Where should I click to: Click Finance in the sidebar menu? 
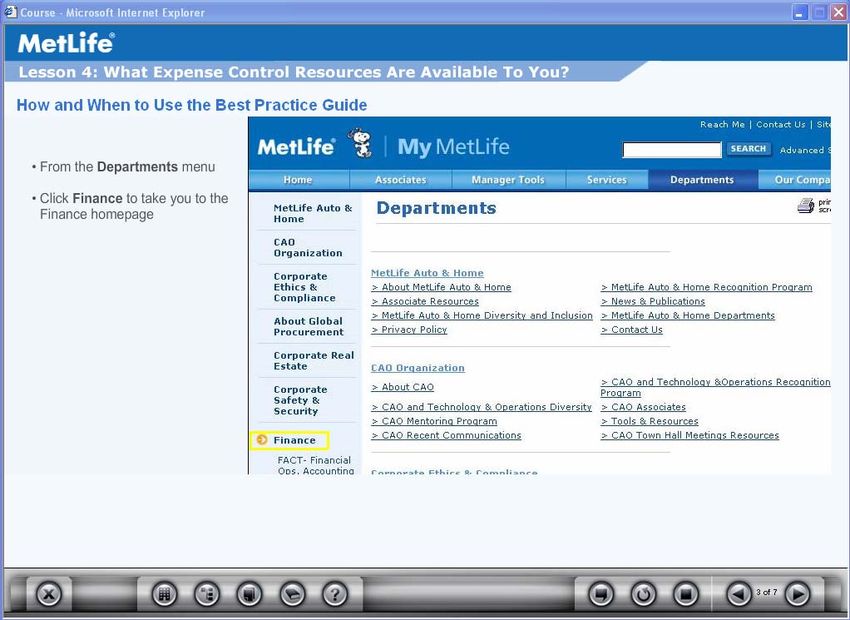click(x=294, y=440)
